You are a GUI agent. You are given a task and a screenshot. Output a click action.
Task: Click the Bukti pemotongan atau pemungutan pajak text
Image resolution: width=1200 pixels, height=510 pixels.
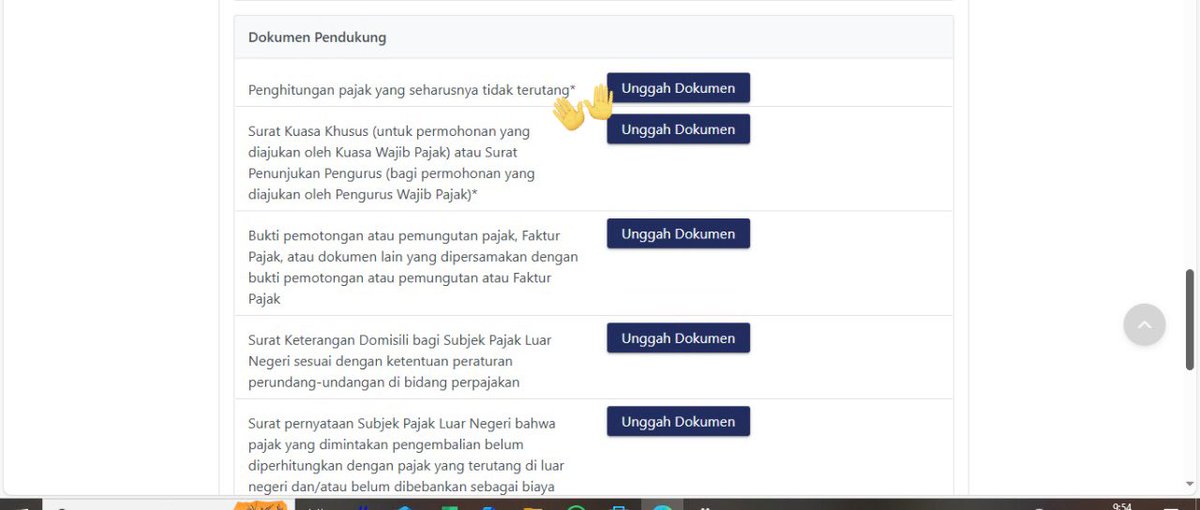412,267
